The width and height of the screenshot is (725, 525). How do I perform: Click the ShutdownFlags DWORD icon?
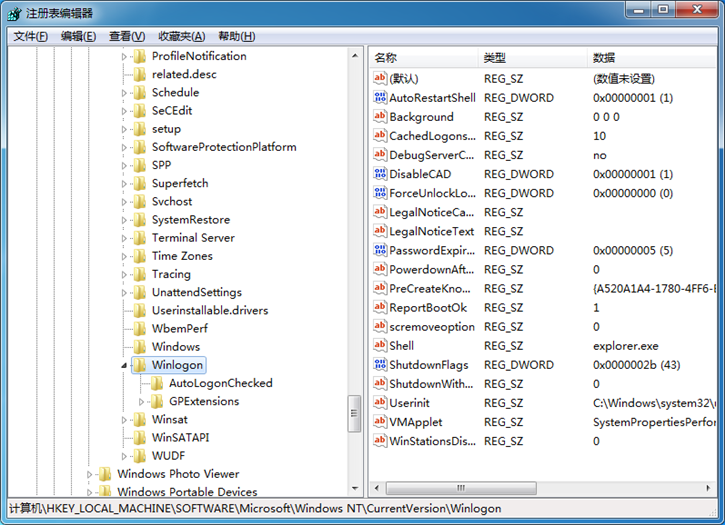pyautogui.click(x=379, y=365)
